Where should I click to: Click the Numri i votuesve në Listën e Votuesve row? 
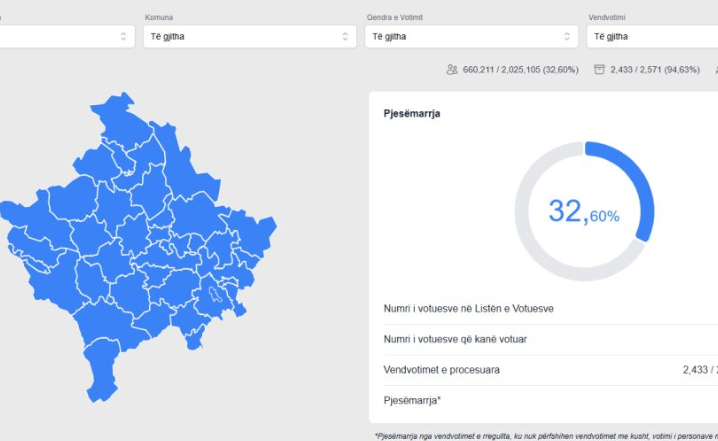coord(469,309)
